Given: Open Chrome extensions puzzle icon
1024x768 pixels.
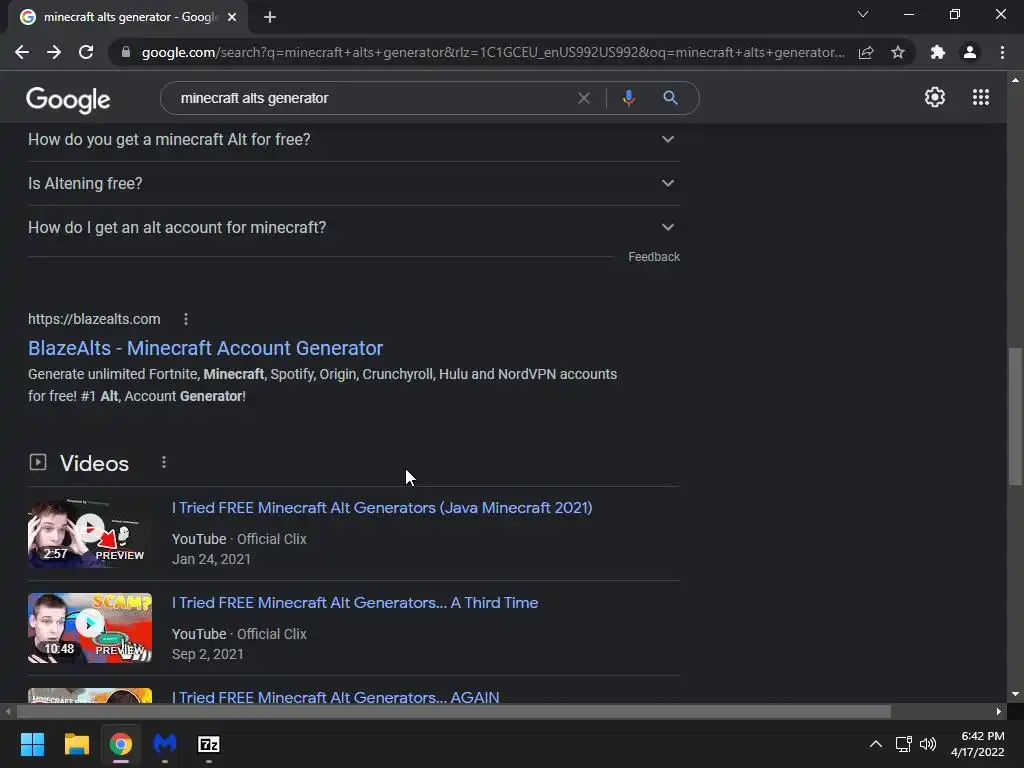Looking at the screenshot, I should coord(938,52).
